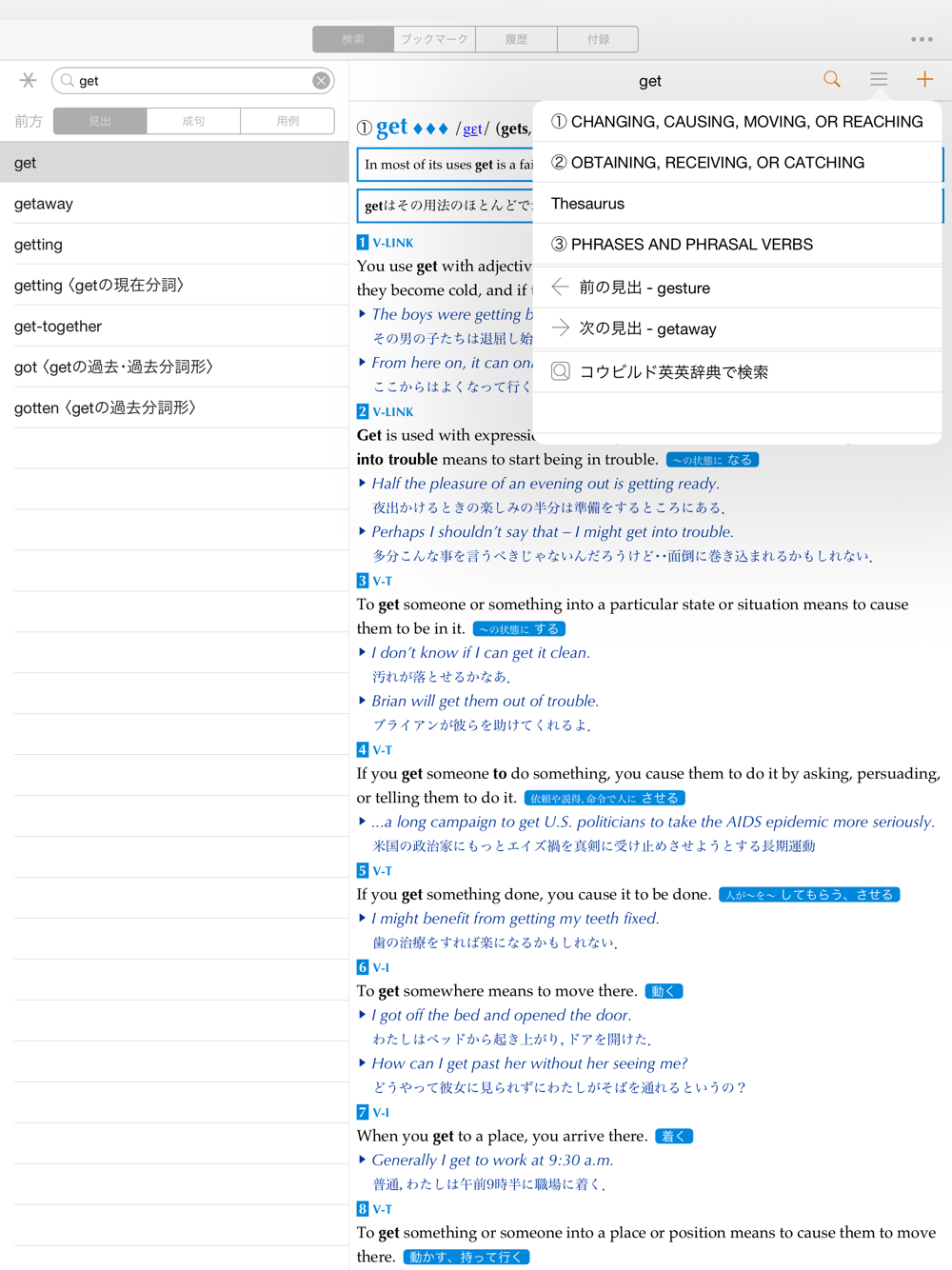
Task: Jump to the Thesaurus section
Action: point(738,204)
